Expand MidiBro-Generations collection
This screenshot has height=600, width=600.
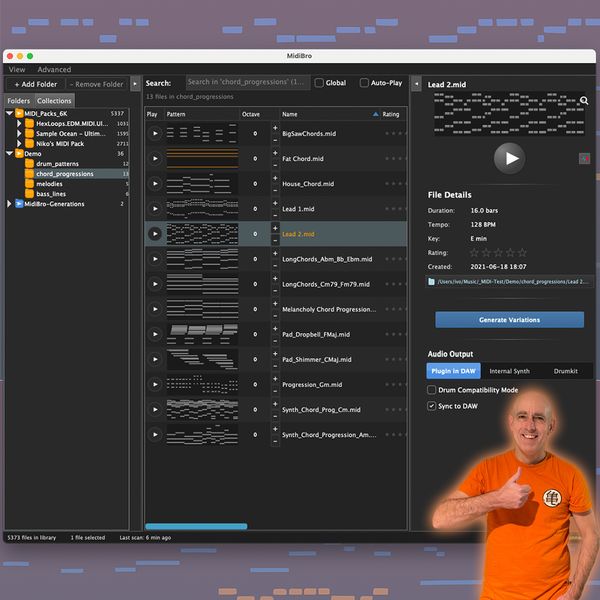click(9, 204)
